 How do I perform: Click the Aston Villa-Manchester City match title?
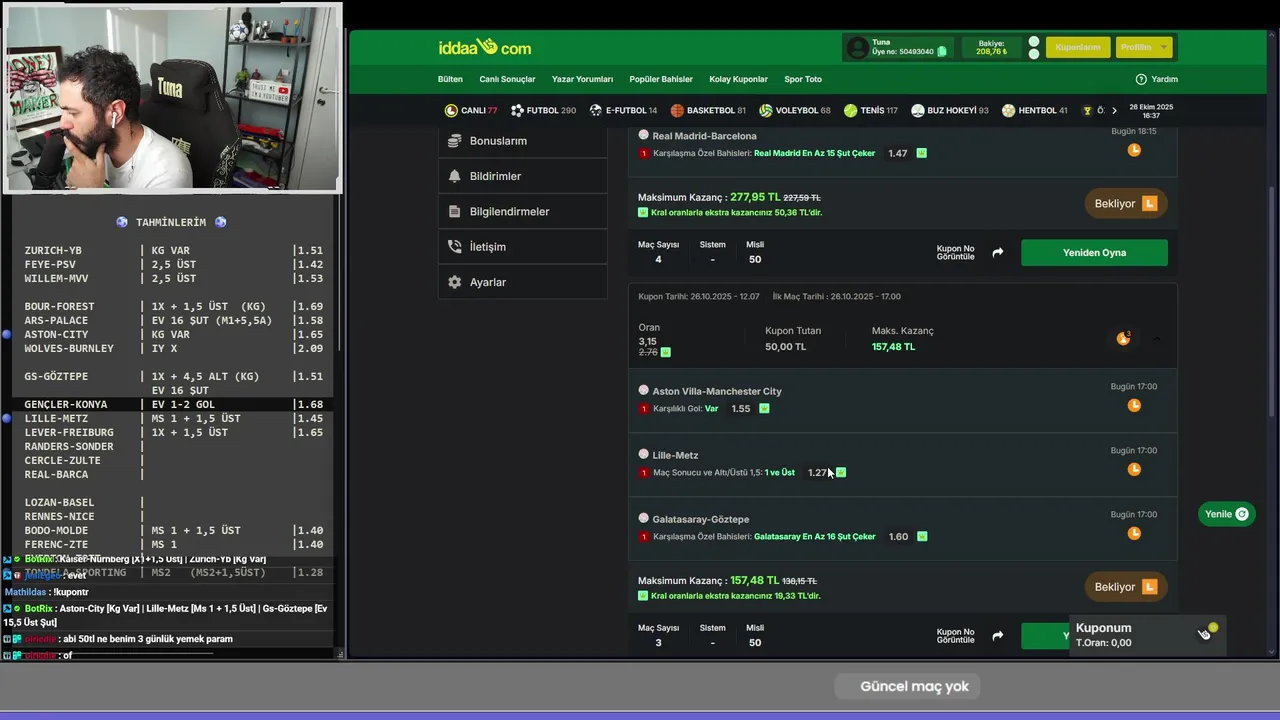(x=717, y=391)
